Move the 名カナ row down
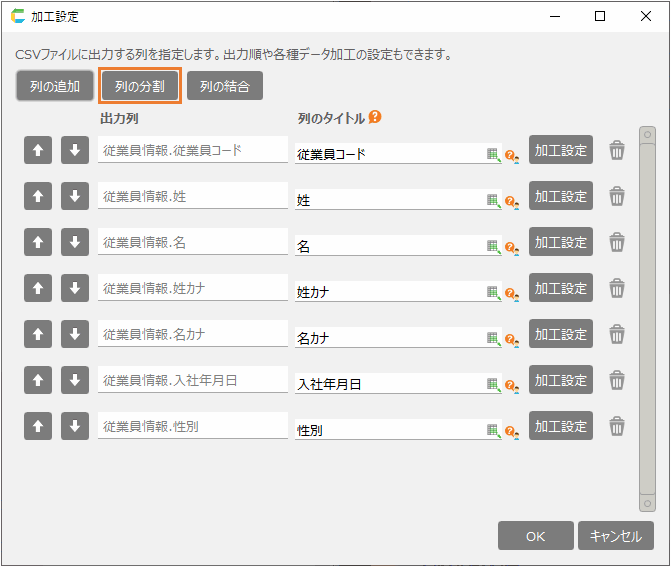The image size is (671, 567). (74, 334)
